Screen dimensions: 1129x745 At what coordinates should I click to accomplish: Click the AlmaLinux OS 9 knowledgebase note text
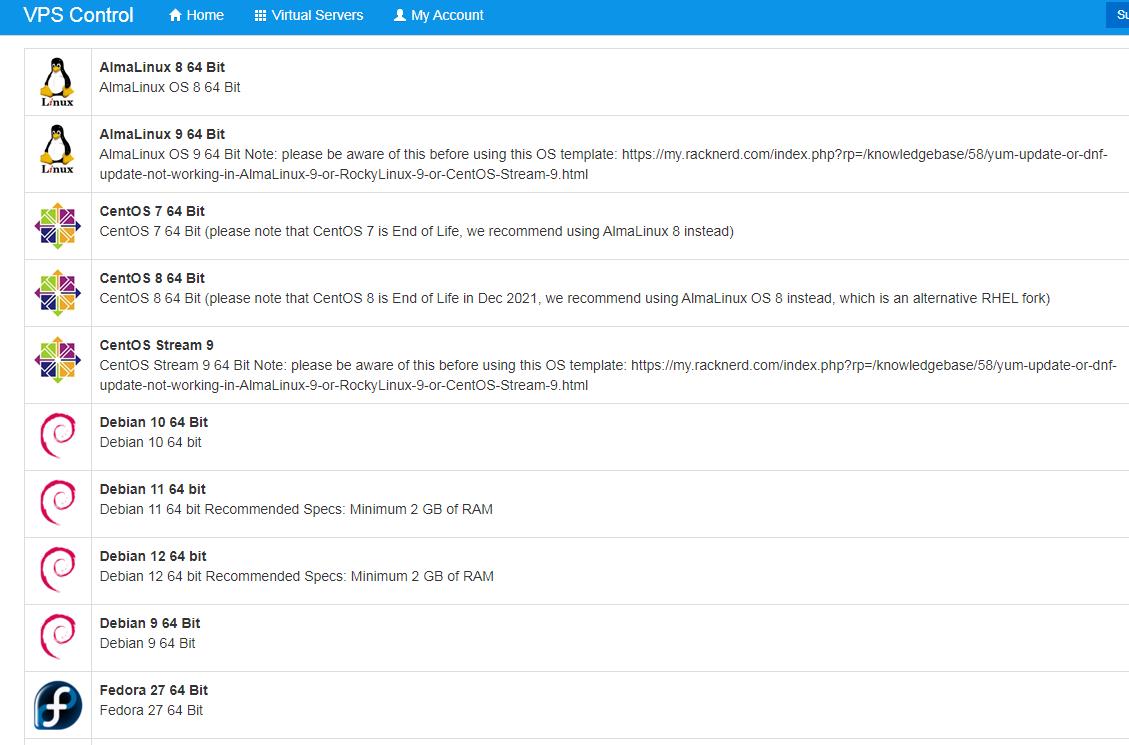(603, 164)
